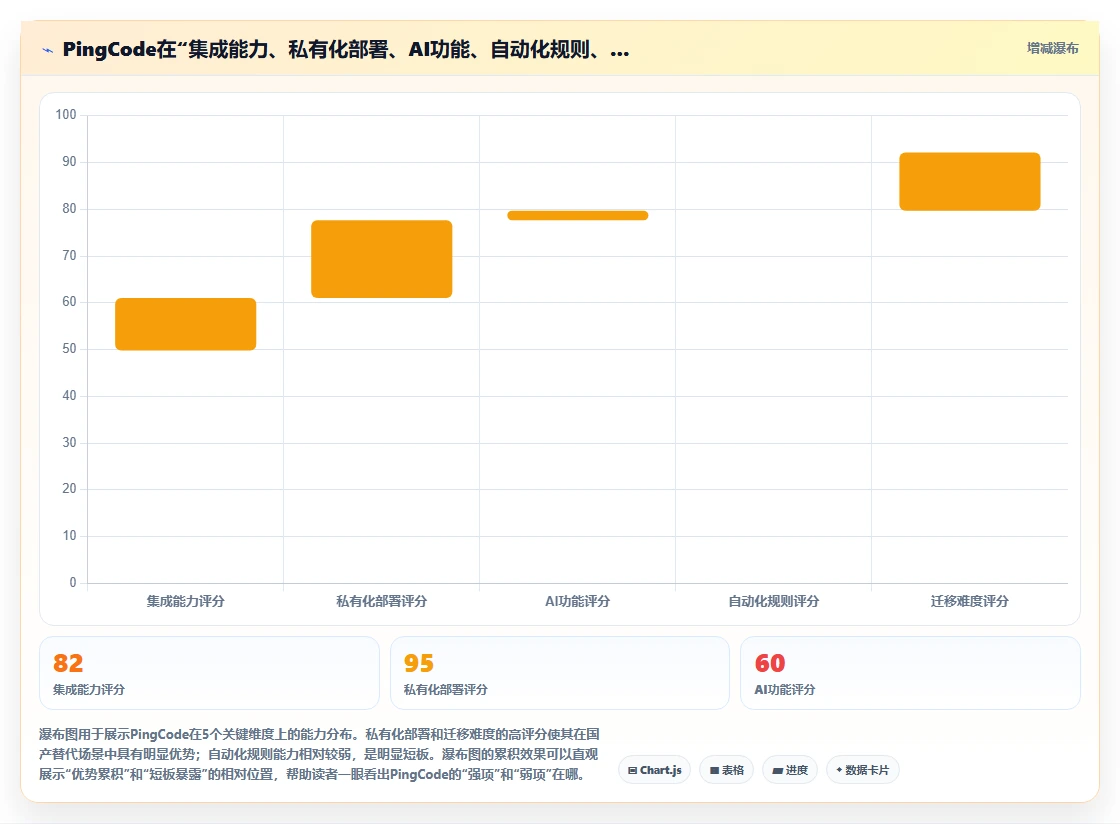1120x824 pixels.
Task: Click the 表格 tag chip
Action: click(x=726, y=770)
